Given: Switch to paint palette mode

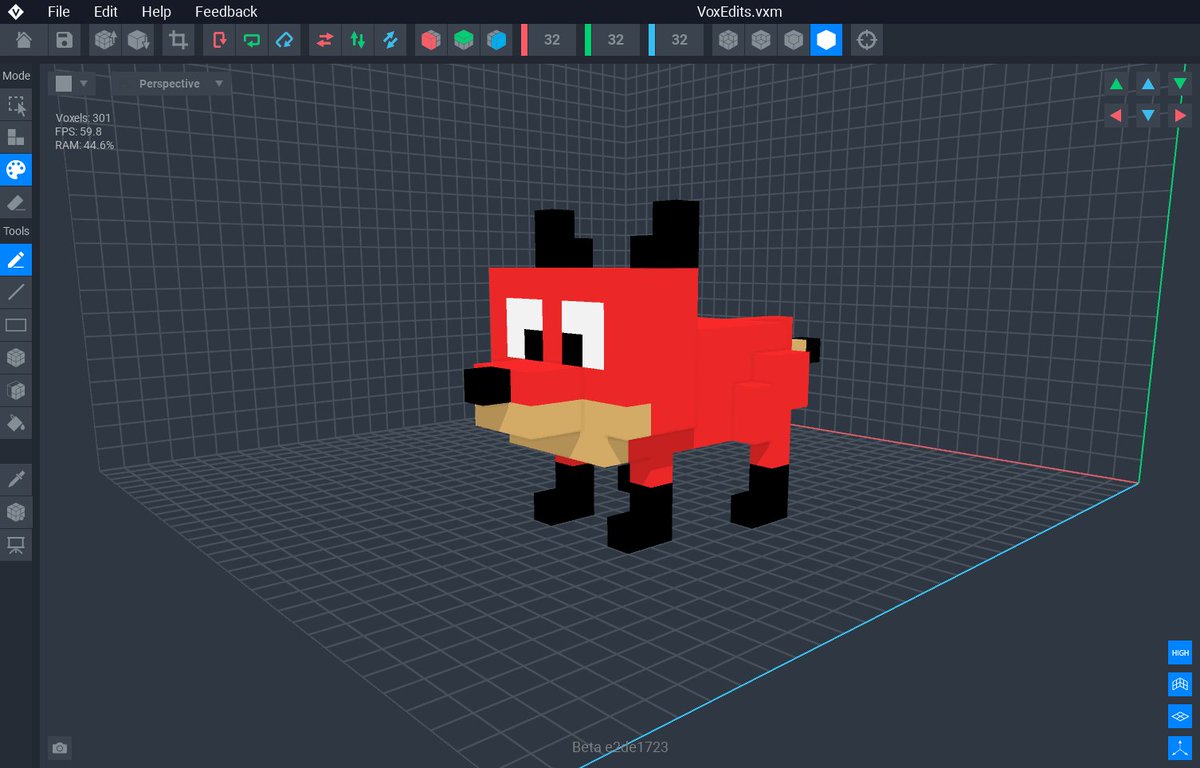Looking at the screenshot, I should tap(16, 170).
